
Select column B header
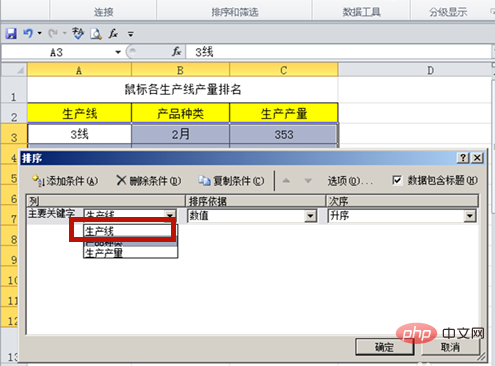point(180,70)
